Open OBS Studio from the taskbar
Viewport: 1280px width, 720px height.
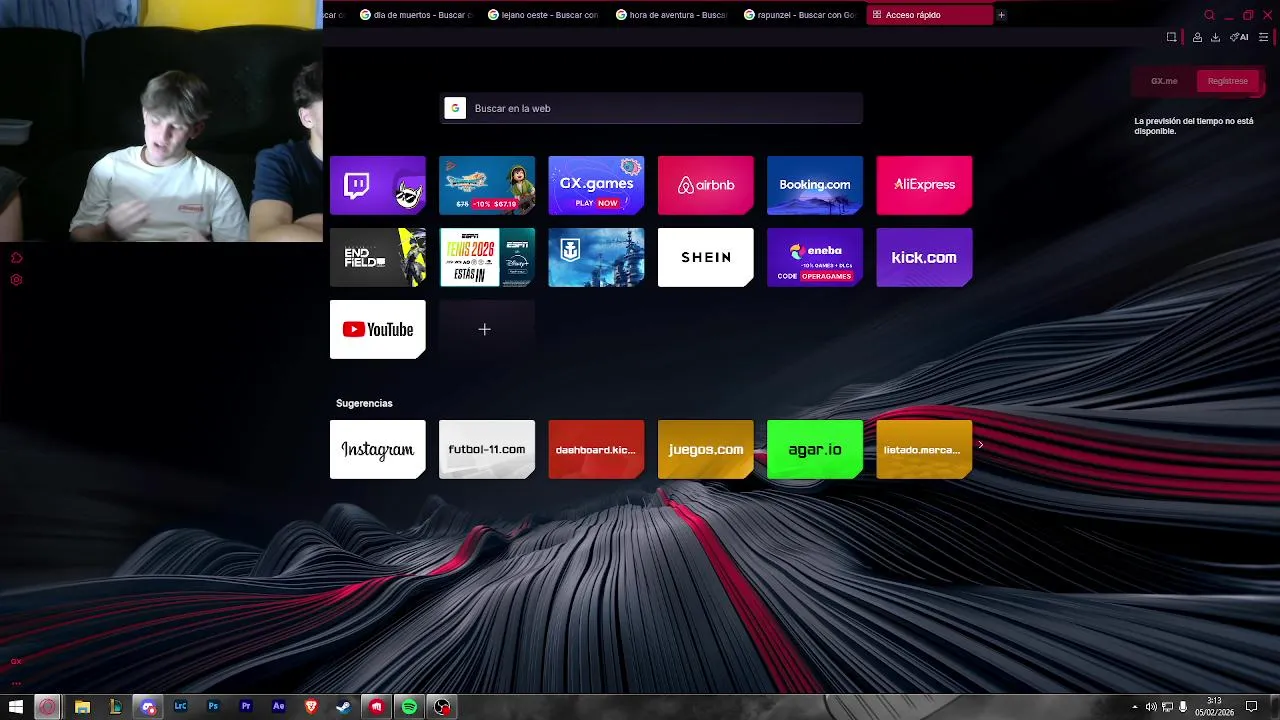[x=442, y=707]
